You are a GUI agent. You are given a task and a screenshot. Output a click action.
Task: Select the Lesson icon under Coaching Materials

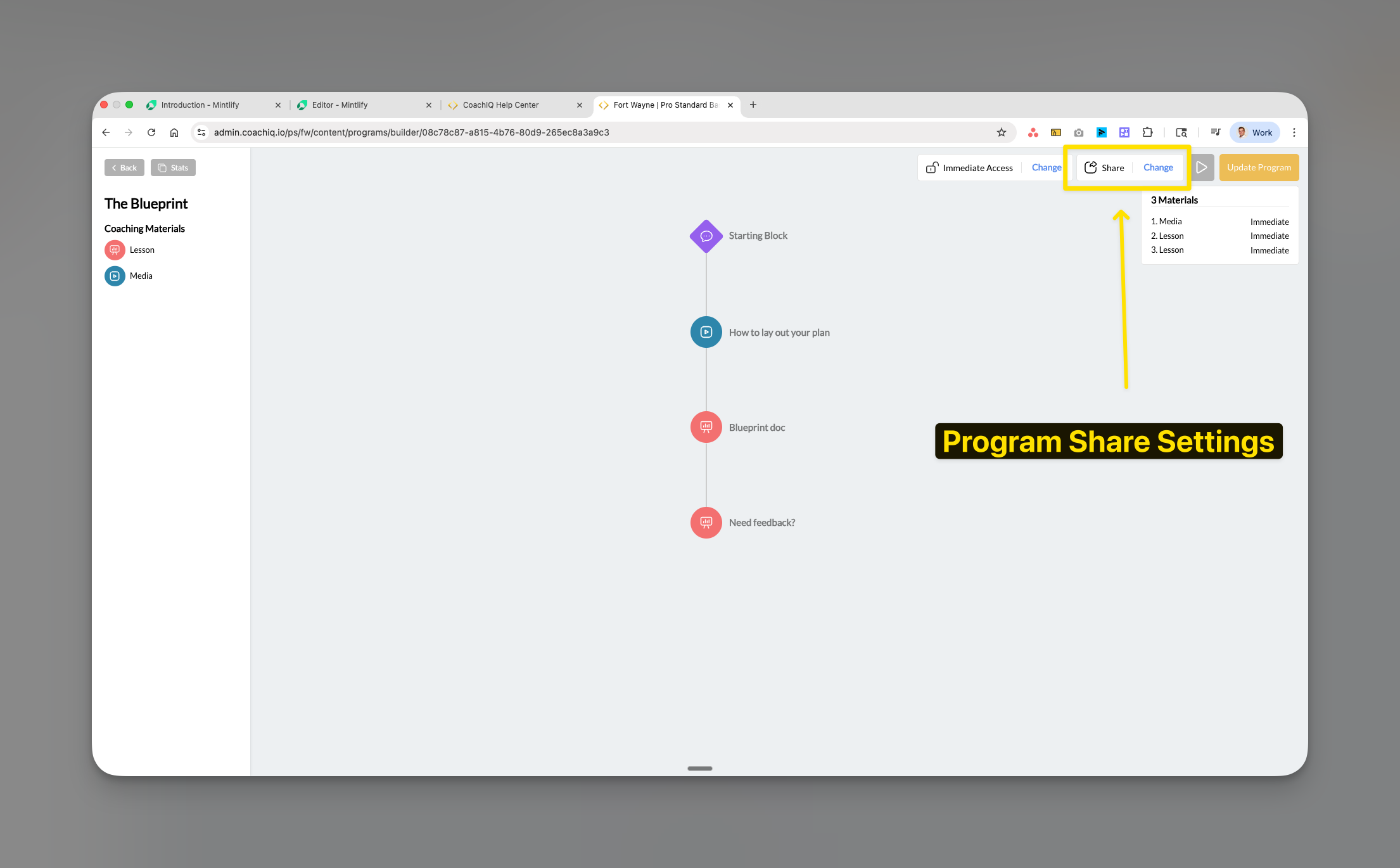pos(115,250)
